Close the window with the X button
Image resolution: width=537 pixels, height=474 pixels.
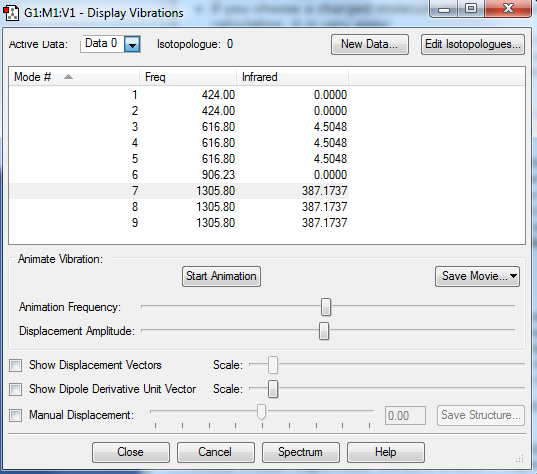point(508,8)
